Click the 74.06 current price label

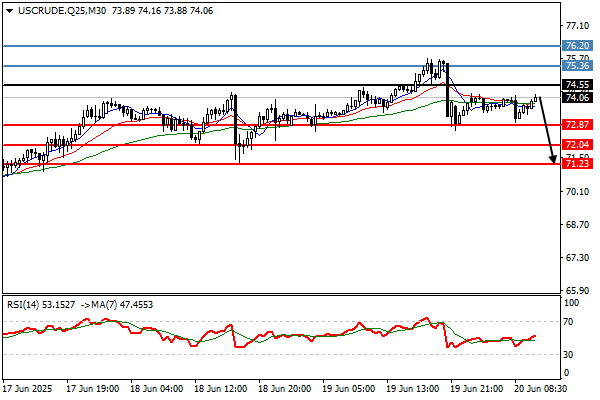point(577,98)
